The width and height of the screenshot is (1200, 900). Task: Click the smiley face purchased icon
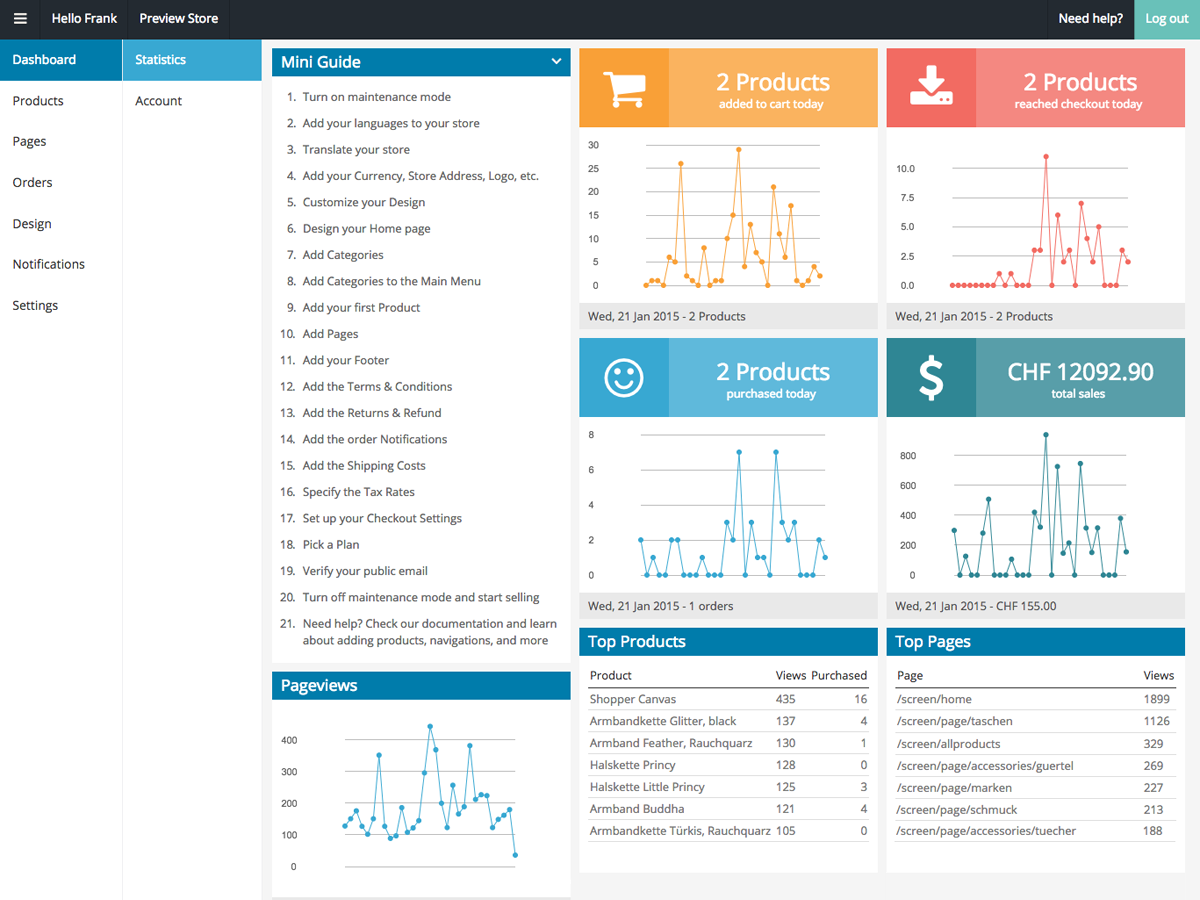pyautogui.click(x=624, y=378)
